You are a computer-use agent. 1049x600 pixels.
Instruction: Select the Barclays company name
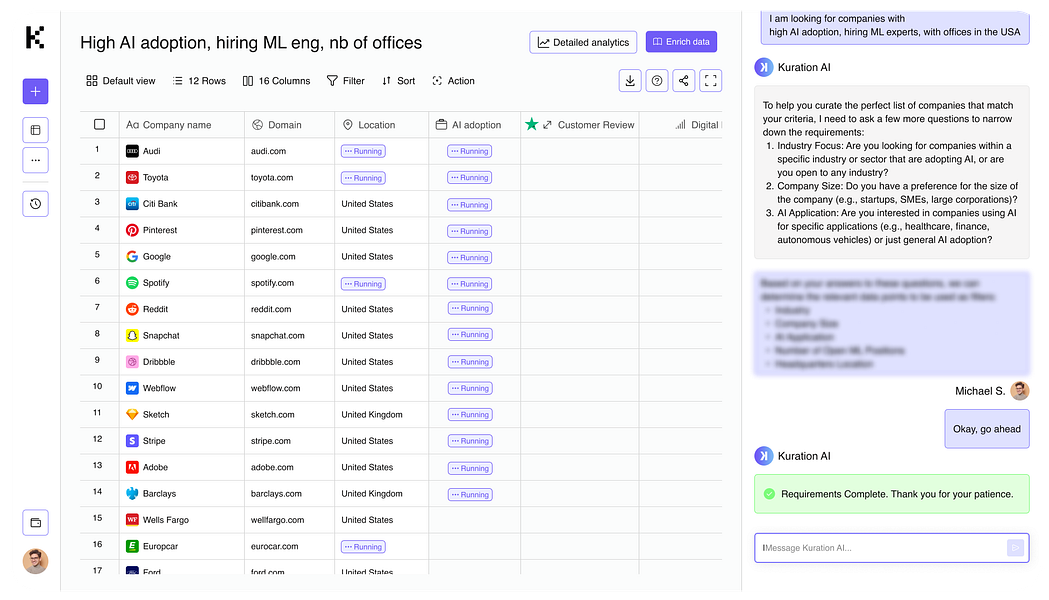tap(159, 494)
